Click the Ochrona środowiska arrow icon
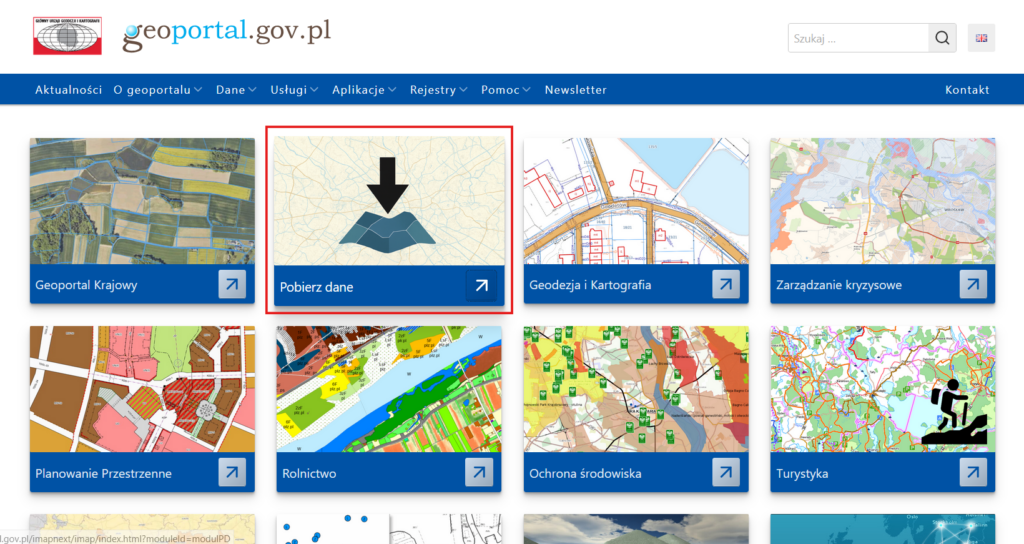Viewport: 1024px width, 544px height. click(x=726, y=472)
